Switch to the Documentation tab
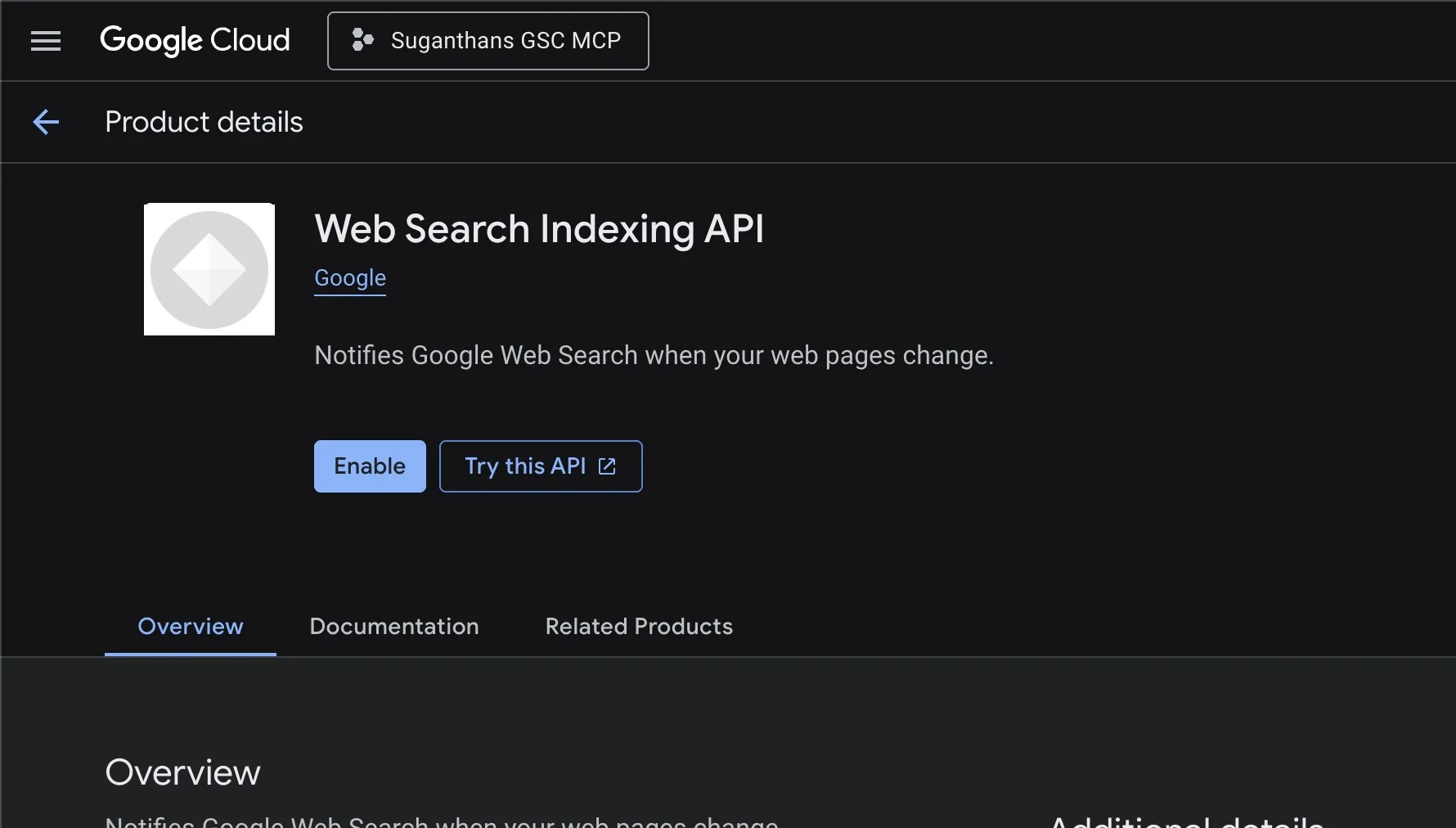 [x=393, y=627]
